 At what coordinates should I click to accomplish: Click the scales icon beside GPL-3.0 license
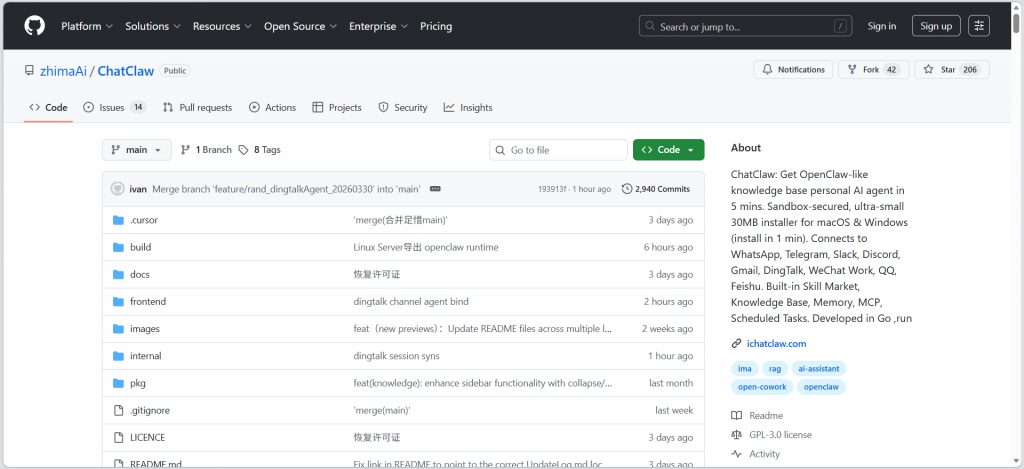click(737, 434)
